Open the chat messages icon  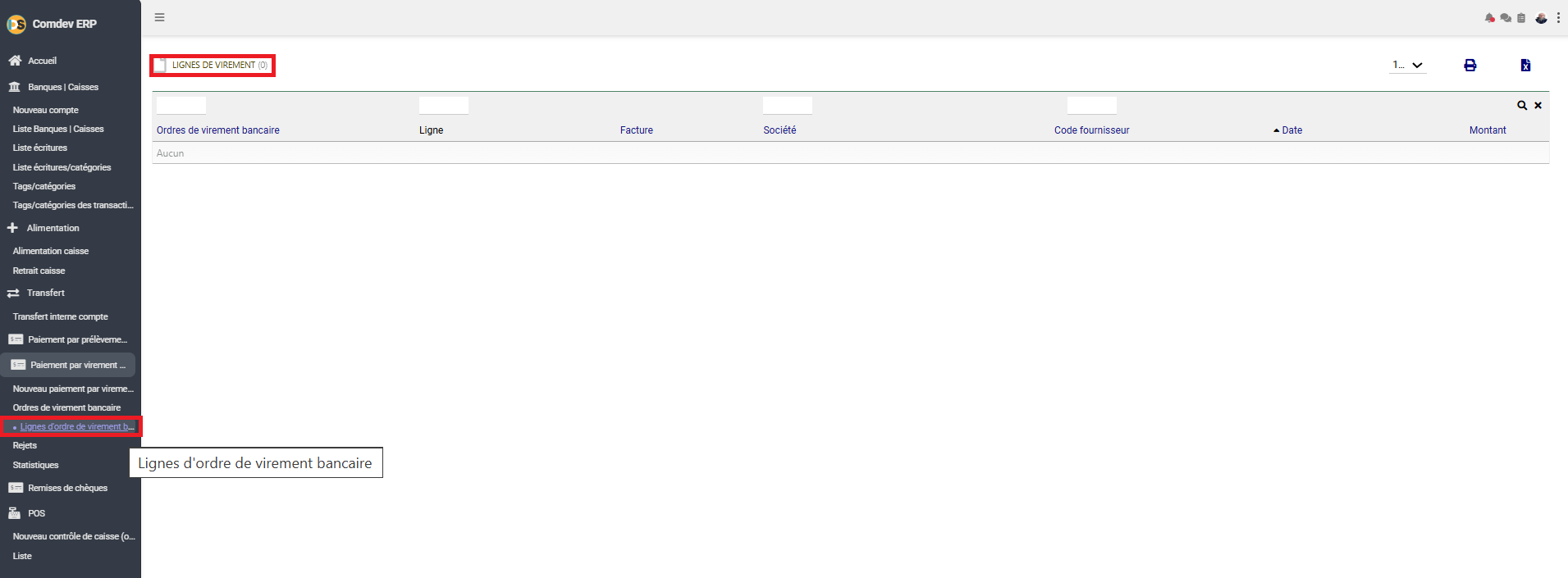click(x=1506, y=18)
